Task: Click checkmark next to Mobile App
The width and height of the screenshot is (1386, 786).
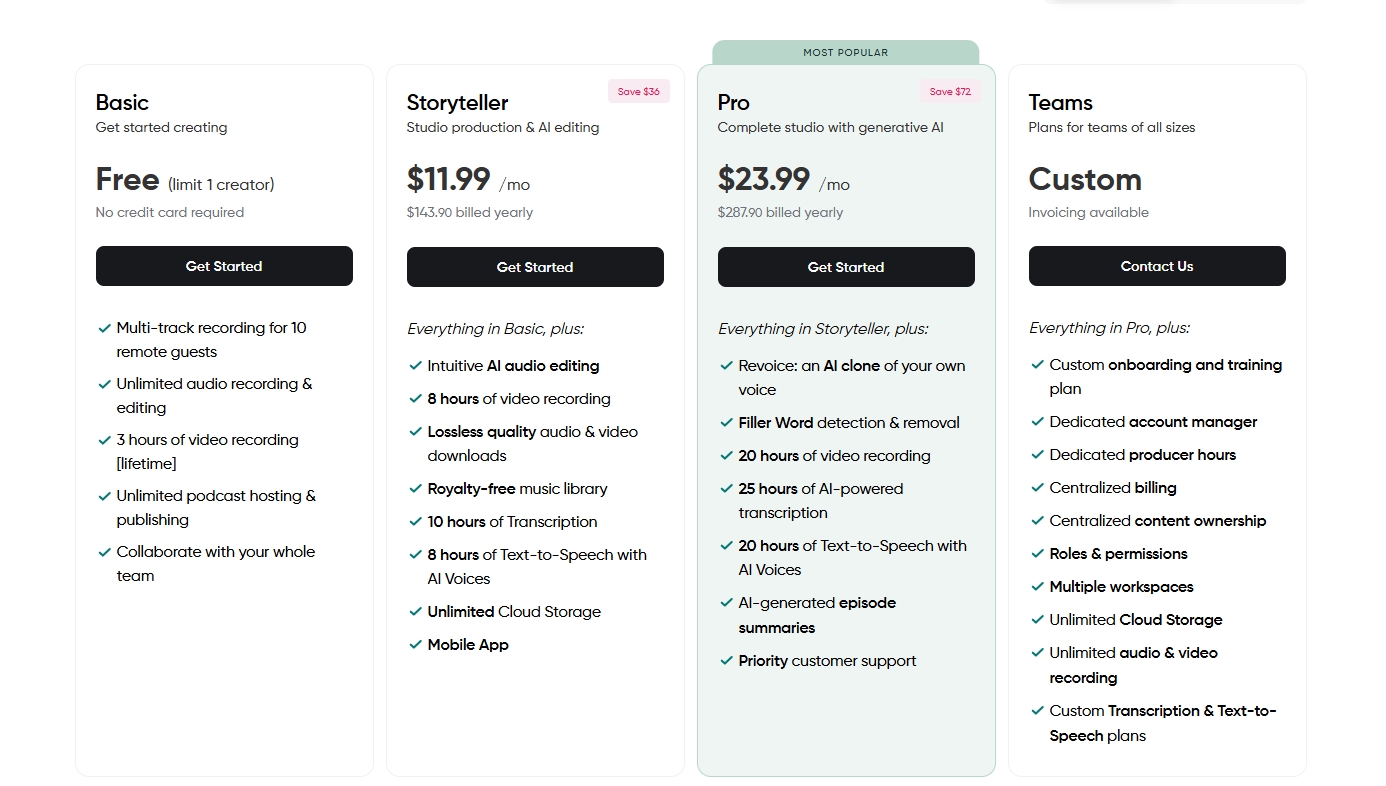Action: pos(415,645)
